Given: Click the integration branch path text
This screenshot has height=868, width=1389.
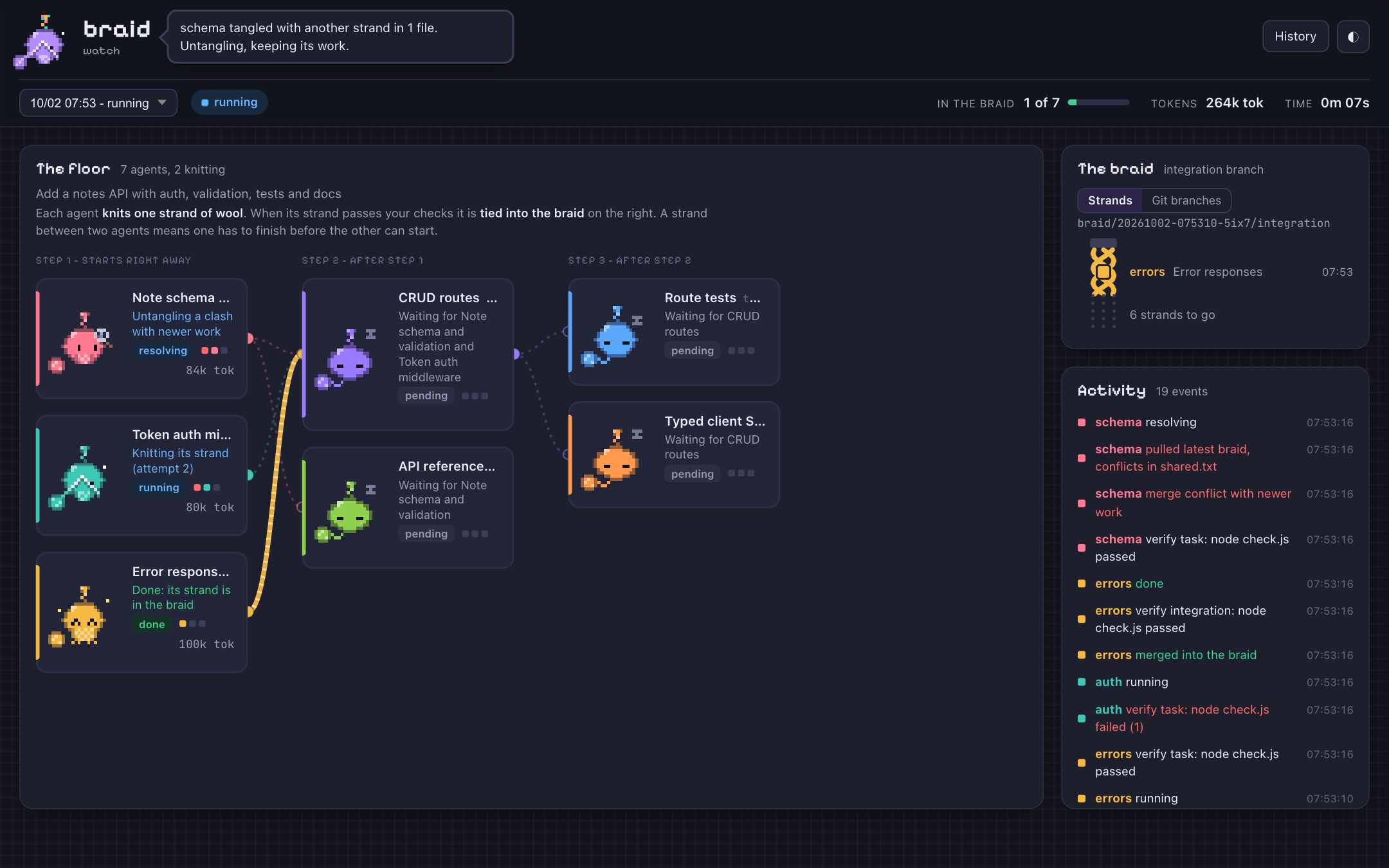Looking at the screenshot, I should coord(1204,223).
